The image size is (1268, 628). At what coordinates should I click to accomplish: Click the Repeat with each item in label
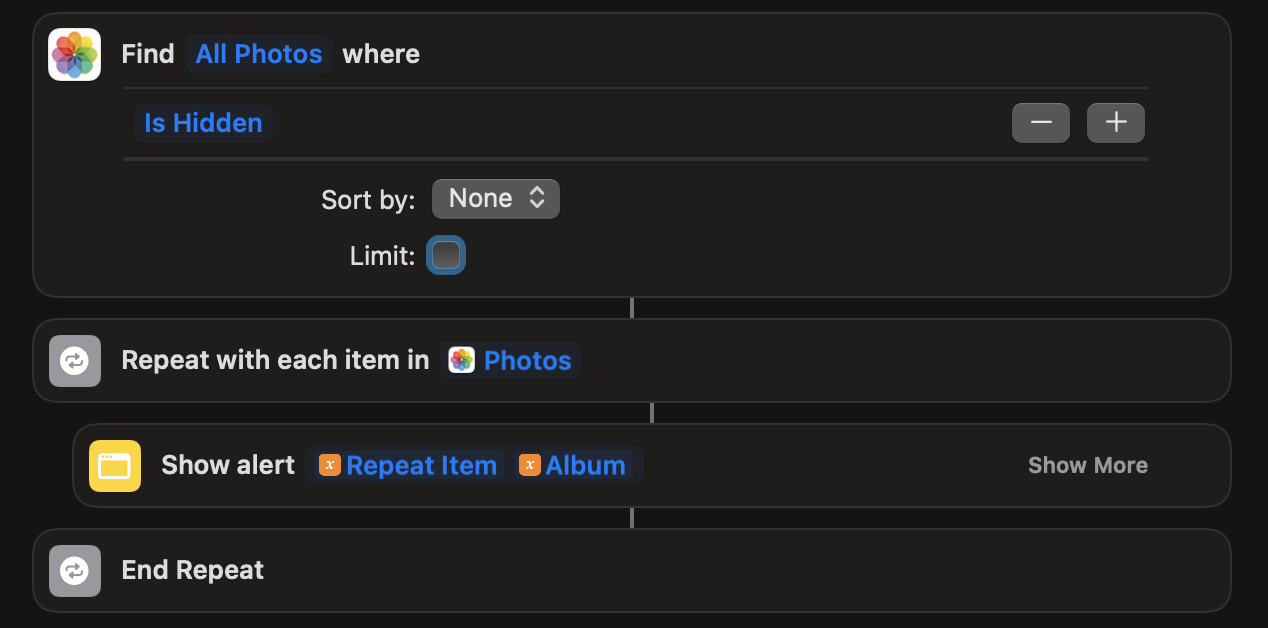click(275, 361)
